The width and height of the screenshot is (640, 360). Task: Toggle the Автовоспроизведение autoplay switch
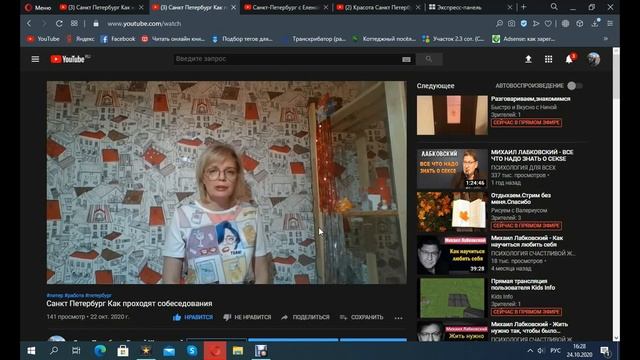(575, 86)
